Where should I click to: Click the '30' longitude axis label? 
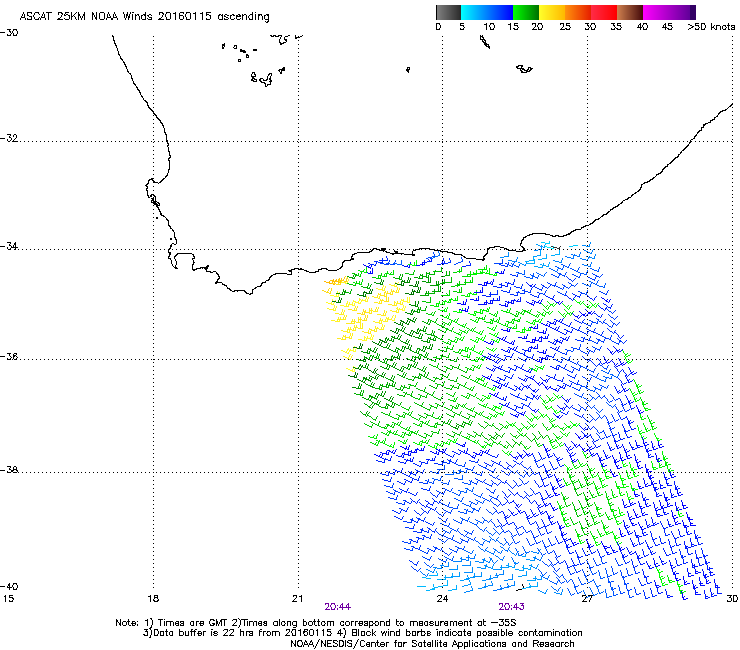tap(732, 599)
